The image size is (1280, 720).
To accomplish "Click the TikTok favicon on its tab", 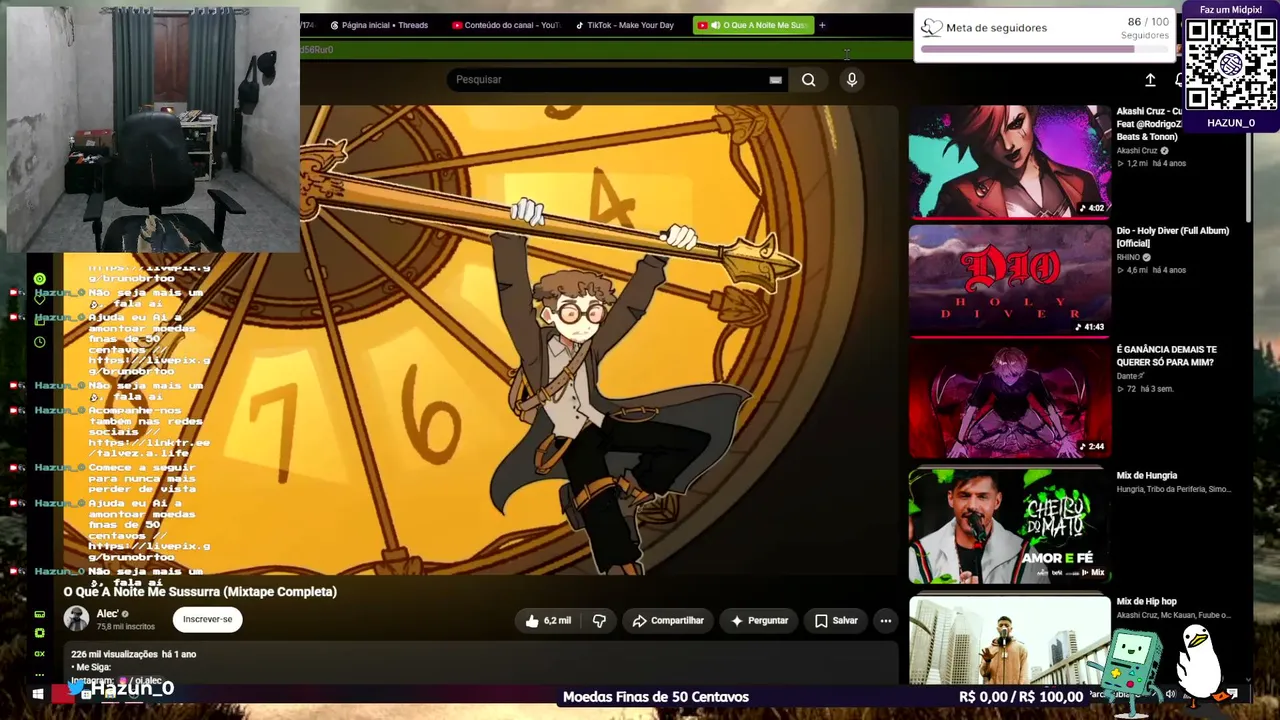I will (580, 25).
